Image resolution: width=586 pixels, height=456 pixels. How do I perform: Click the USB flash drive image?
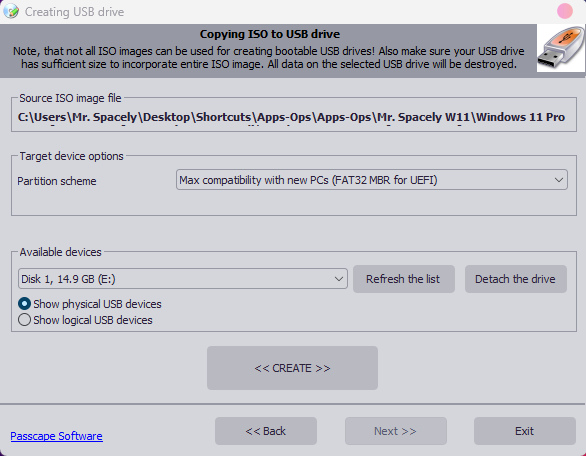coord(561,48)
